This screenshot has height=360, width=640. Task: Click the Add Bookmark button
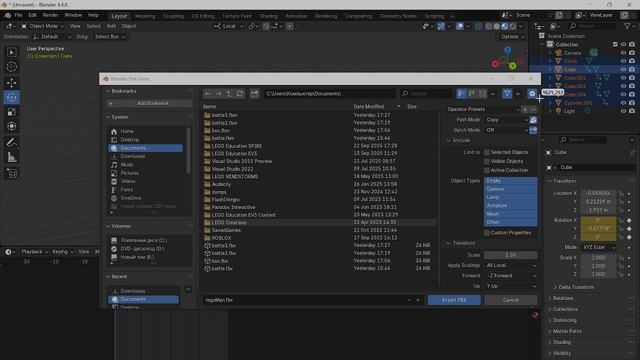pyautogui.click(x=149, y=103)
